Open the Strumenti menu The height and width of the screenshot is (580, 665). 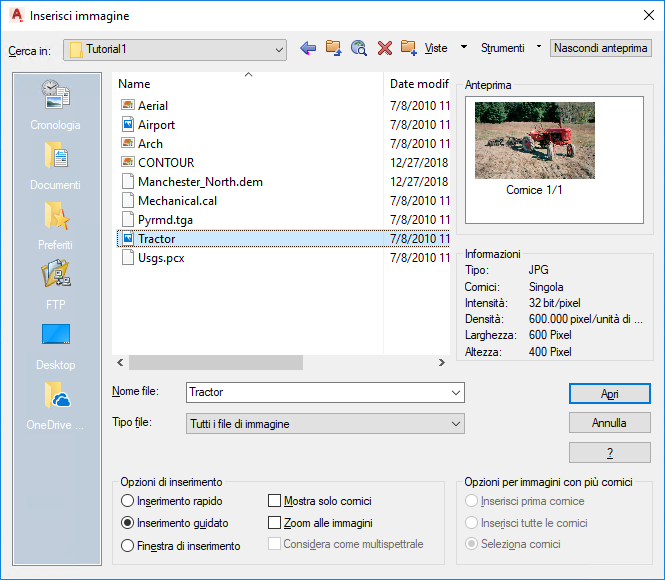503,48
